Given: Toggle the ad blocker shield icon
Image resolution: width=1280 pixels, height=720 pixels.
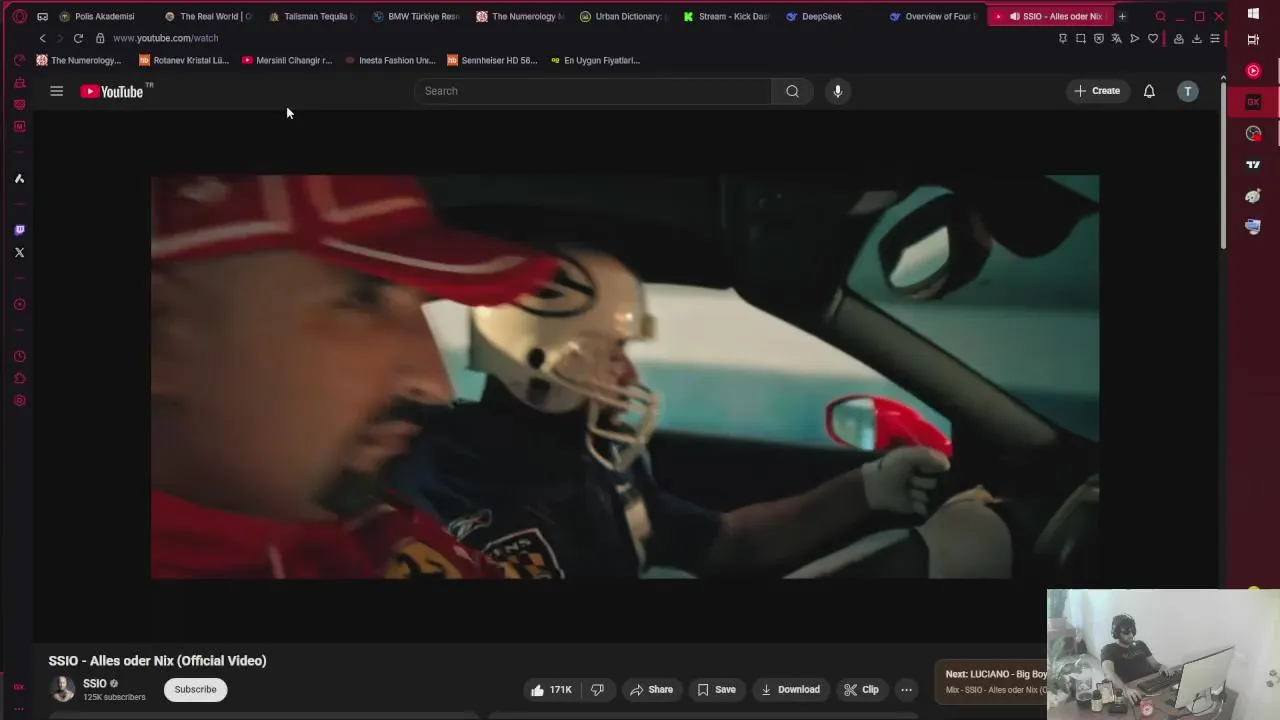Looking at the screenshot, I should 1098,38.
